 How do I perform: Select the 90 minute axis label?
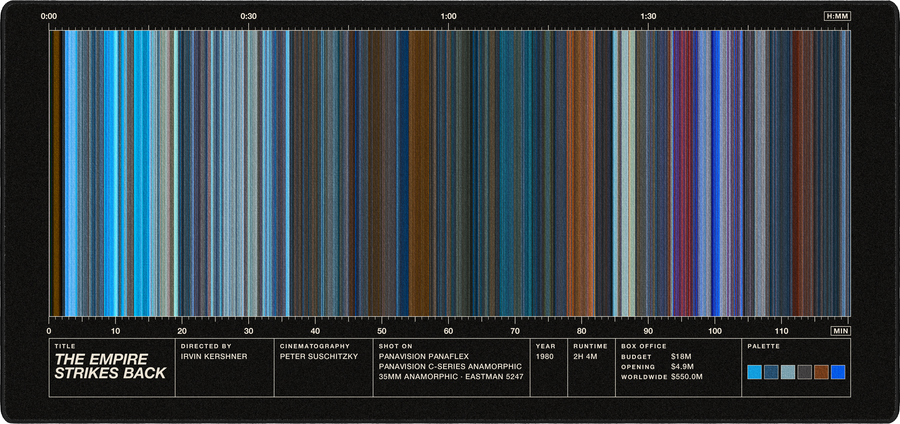[x=648, y=331]
